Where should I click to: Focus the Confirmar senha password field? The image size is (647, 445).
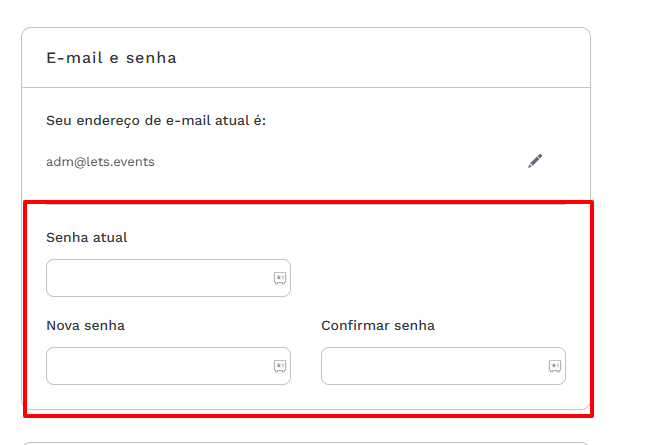(x=432, y=366)
